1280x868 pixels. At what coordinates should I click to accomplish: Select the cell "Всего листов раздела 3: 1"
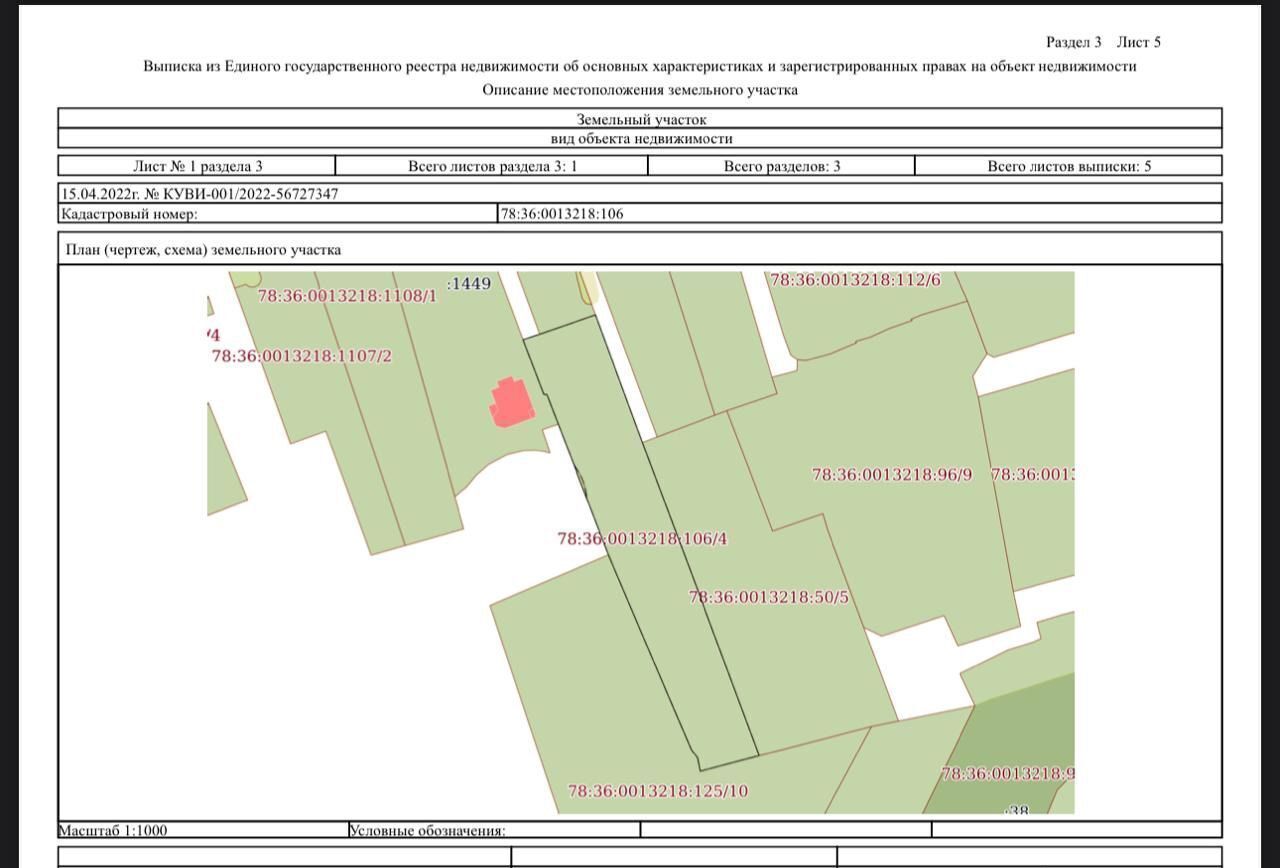[x=492, y=166]
